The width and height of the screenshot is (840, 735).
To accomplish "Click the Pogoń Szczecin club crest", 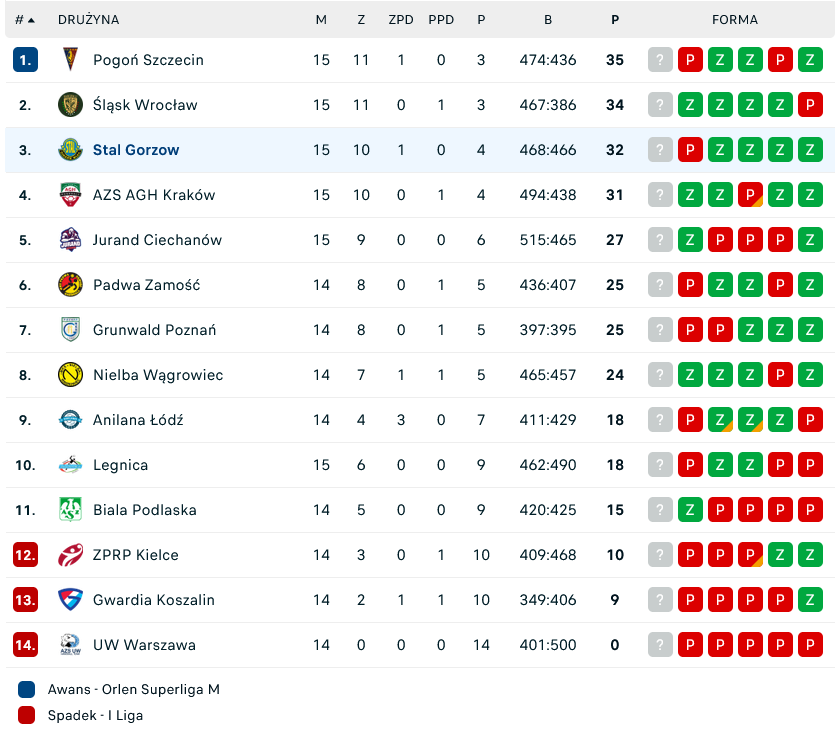I will pos(70,60).
